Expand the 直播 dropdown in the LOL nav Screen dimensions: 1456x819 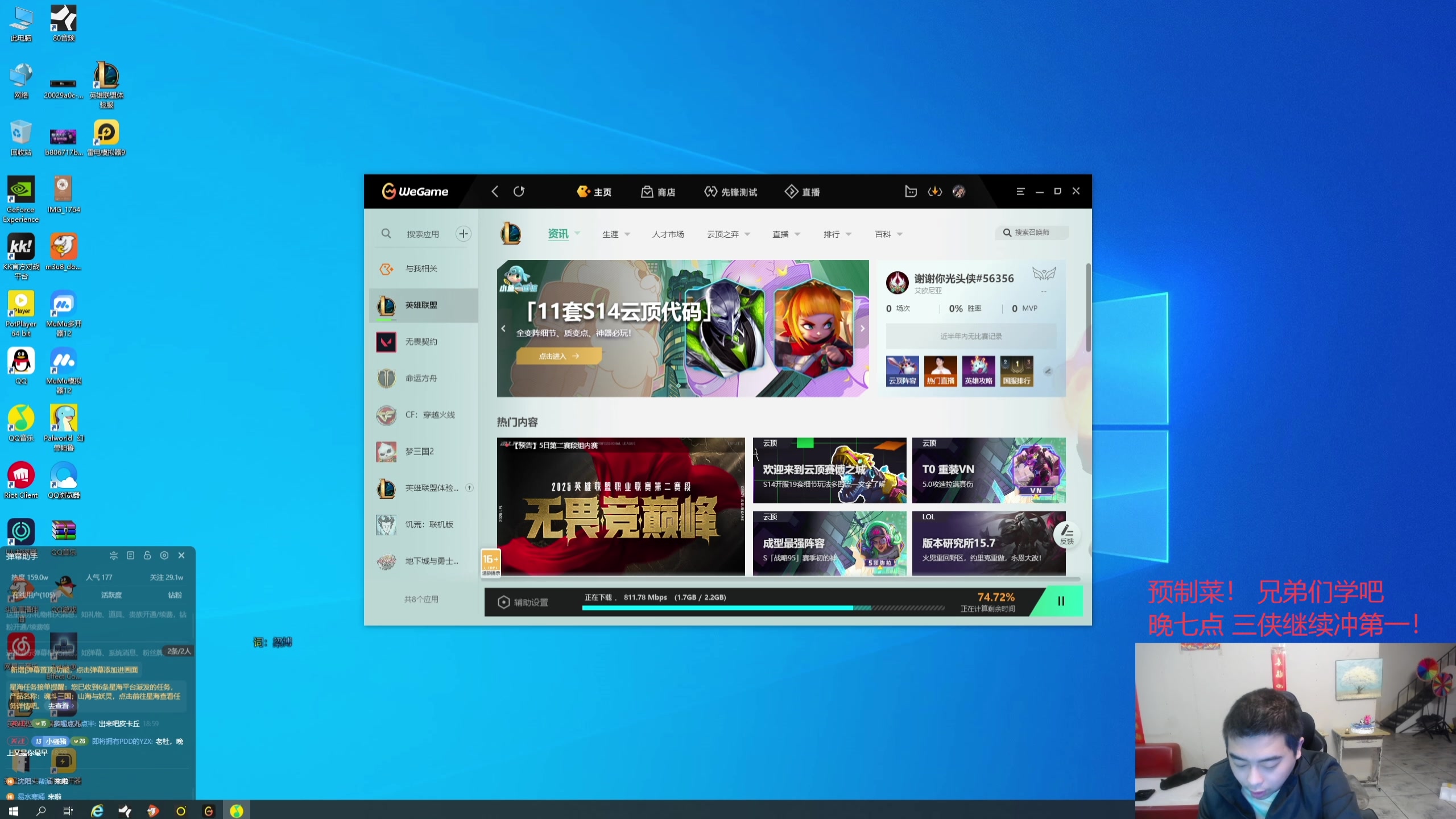click(797, 234)
